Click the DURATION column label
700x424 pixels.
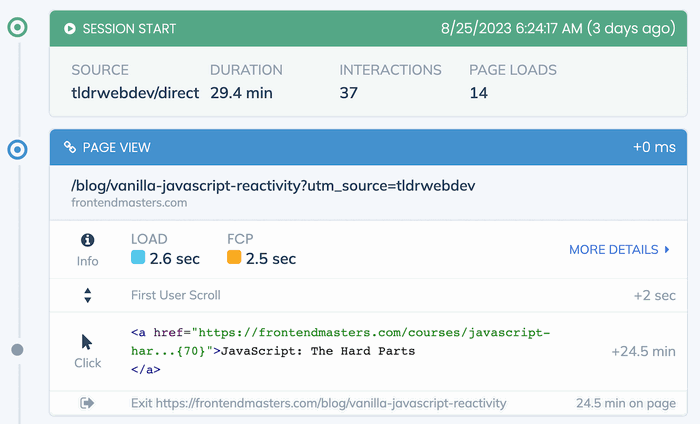[246, 70]
